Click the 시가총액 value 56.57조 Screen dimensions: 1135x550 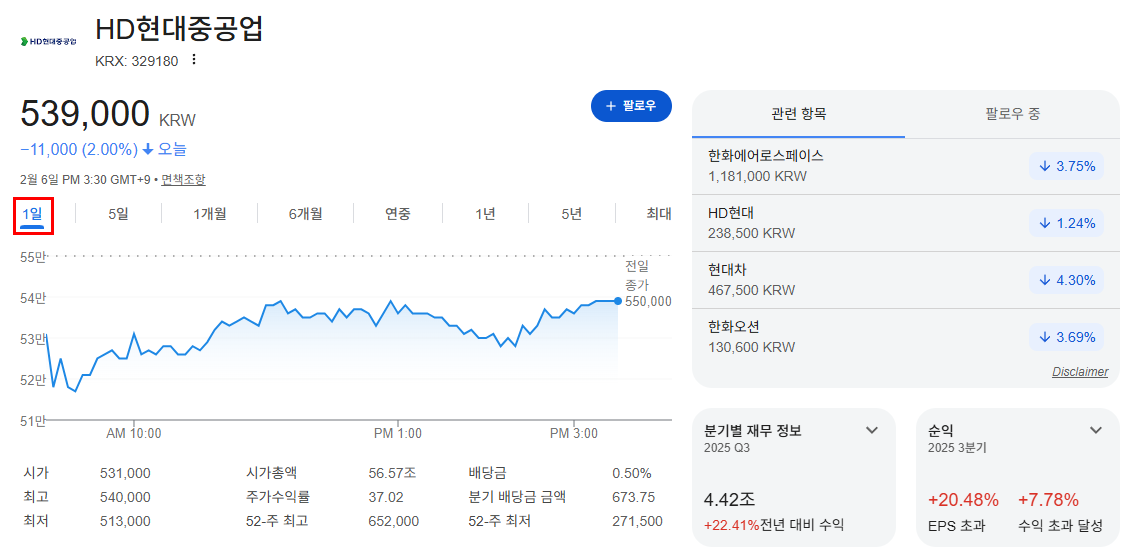[392, 474]
